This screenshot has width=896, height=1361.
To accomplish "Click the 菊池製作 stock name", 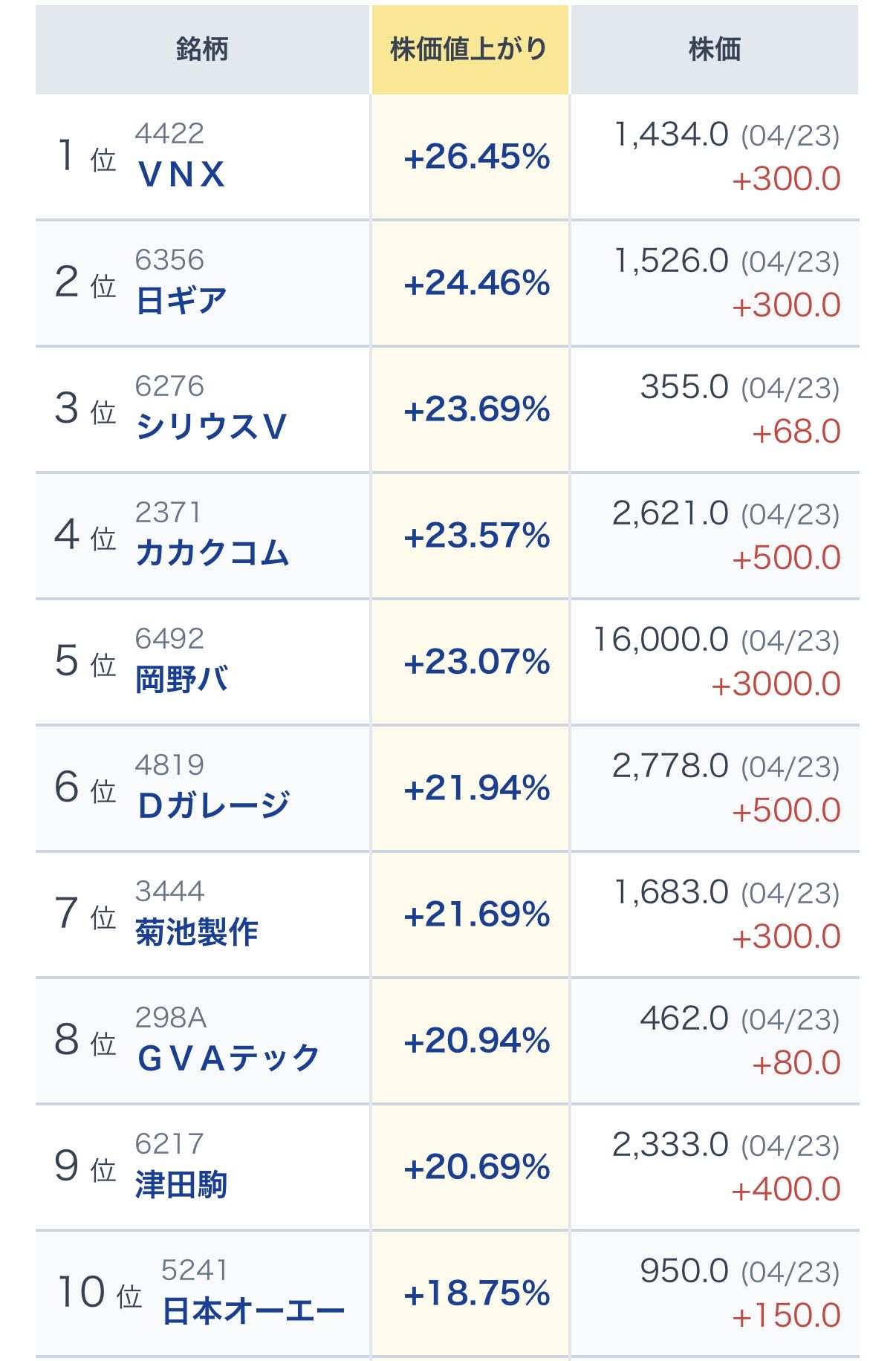I will click(197, 932).
